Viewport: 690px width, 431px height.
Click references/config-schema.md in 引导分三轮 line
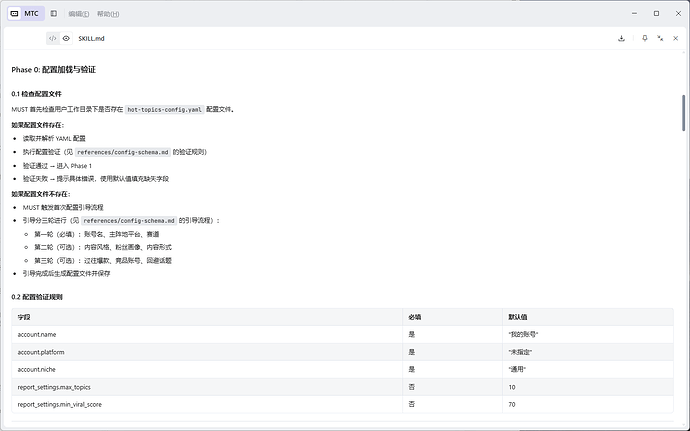pos(129,221)
